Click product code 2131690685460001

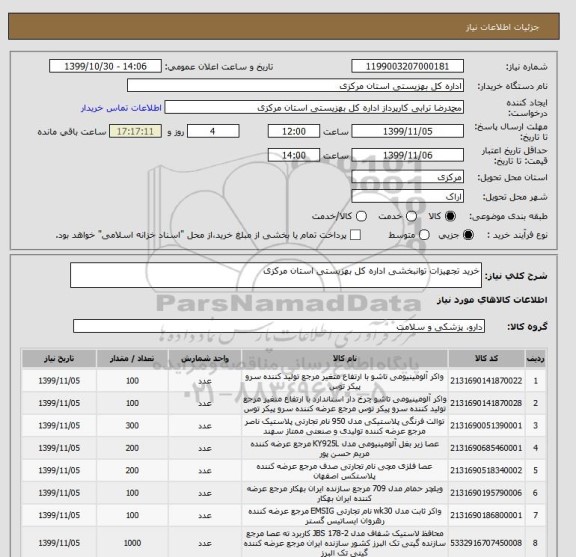(x=486, y=448)
